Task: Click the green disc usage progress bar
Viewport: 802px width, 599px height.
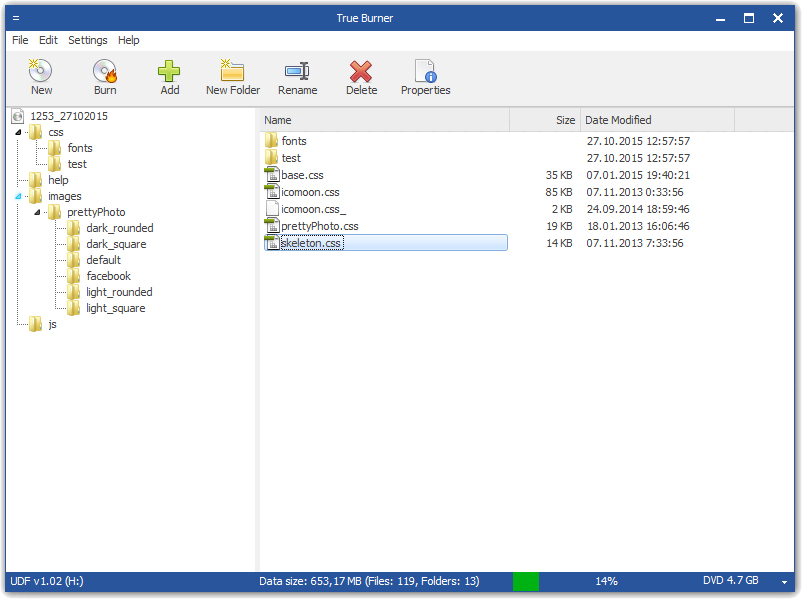Action: click(526, 582)
